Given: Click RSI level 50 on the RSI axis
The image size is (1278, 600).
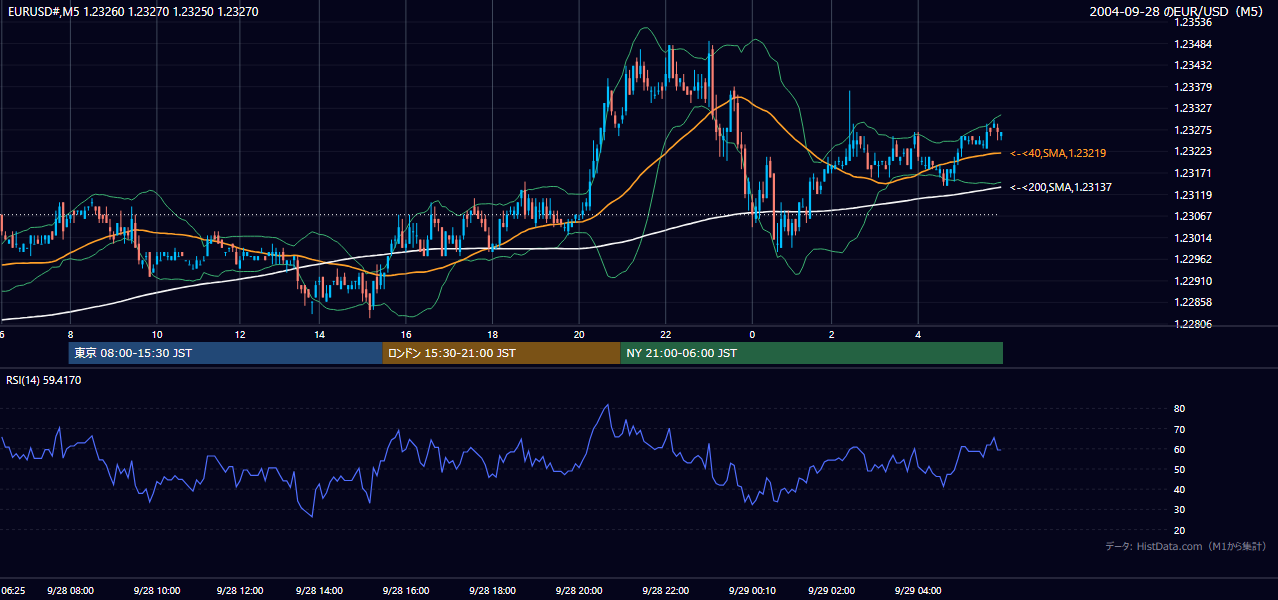Looking at the screenshot, I should pyautogui.click(x=1179, y=469).
